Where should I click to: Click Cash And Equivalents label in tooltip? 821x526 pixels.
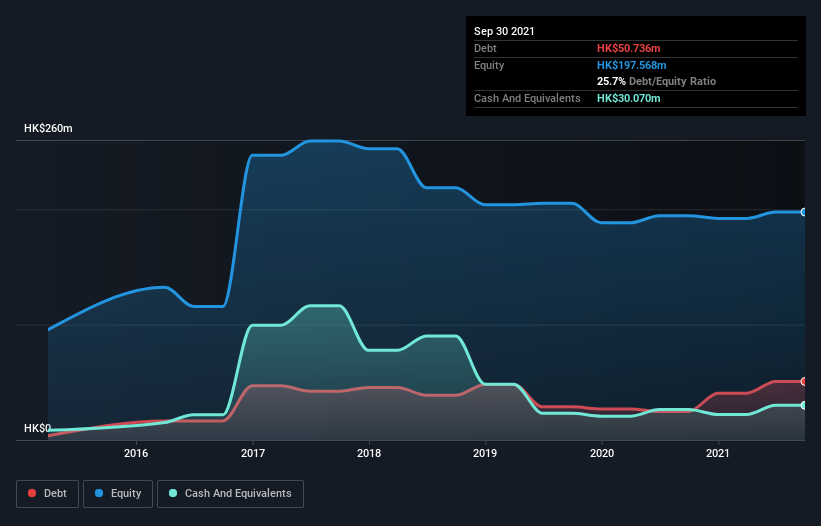tap(527, 98)
